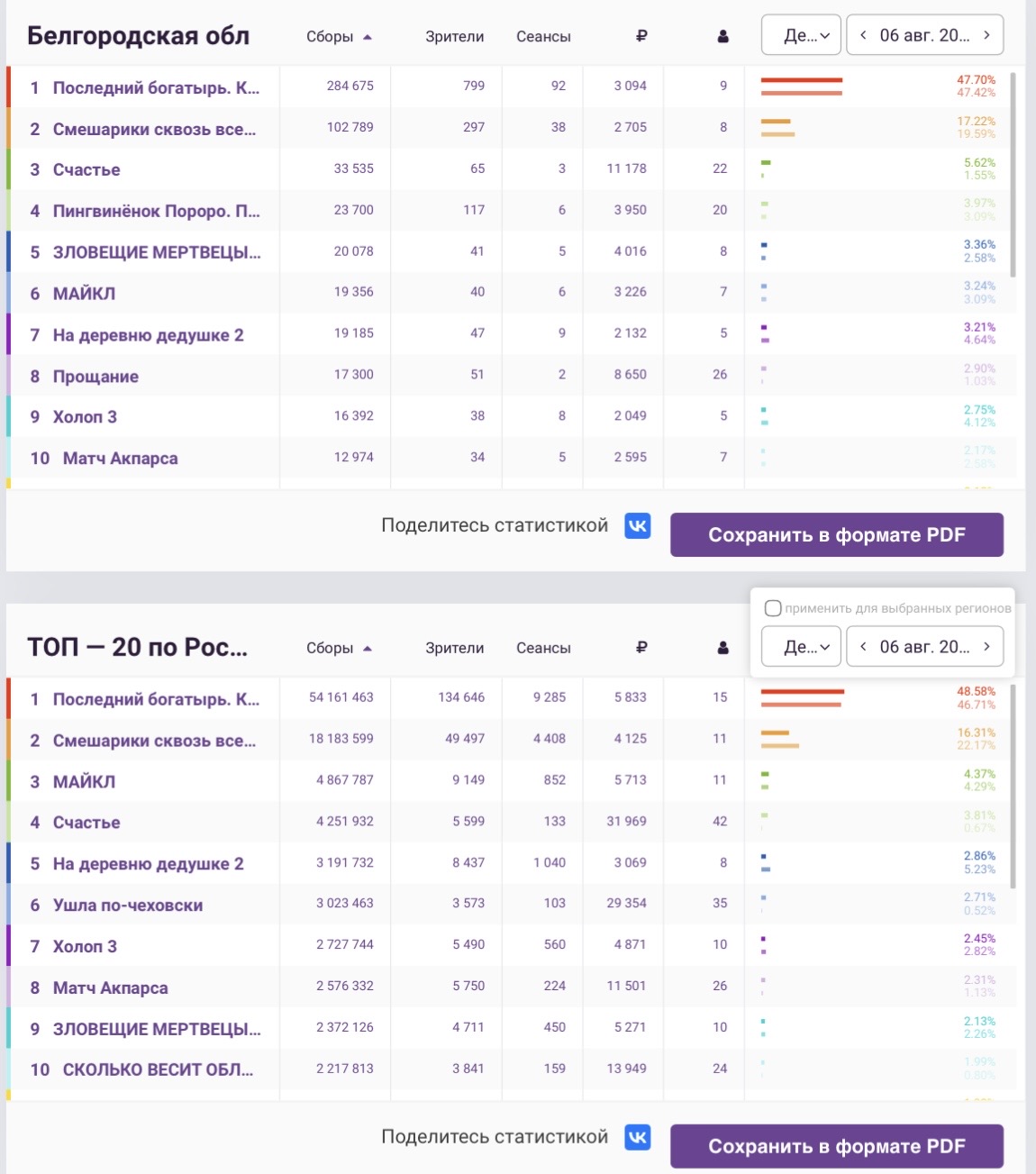
Task: Go to previous date in ТОП-20 panel
Action: click(x=863, y=646)
